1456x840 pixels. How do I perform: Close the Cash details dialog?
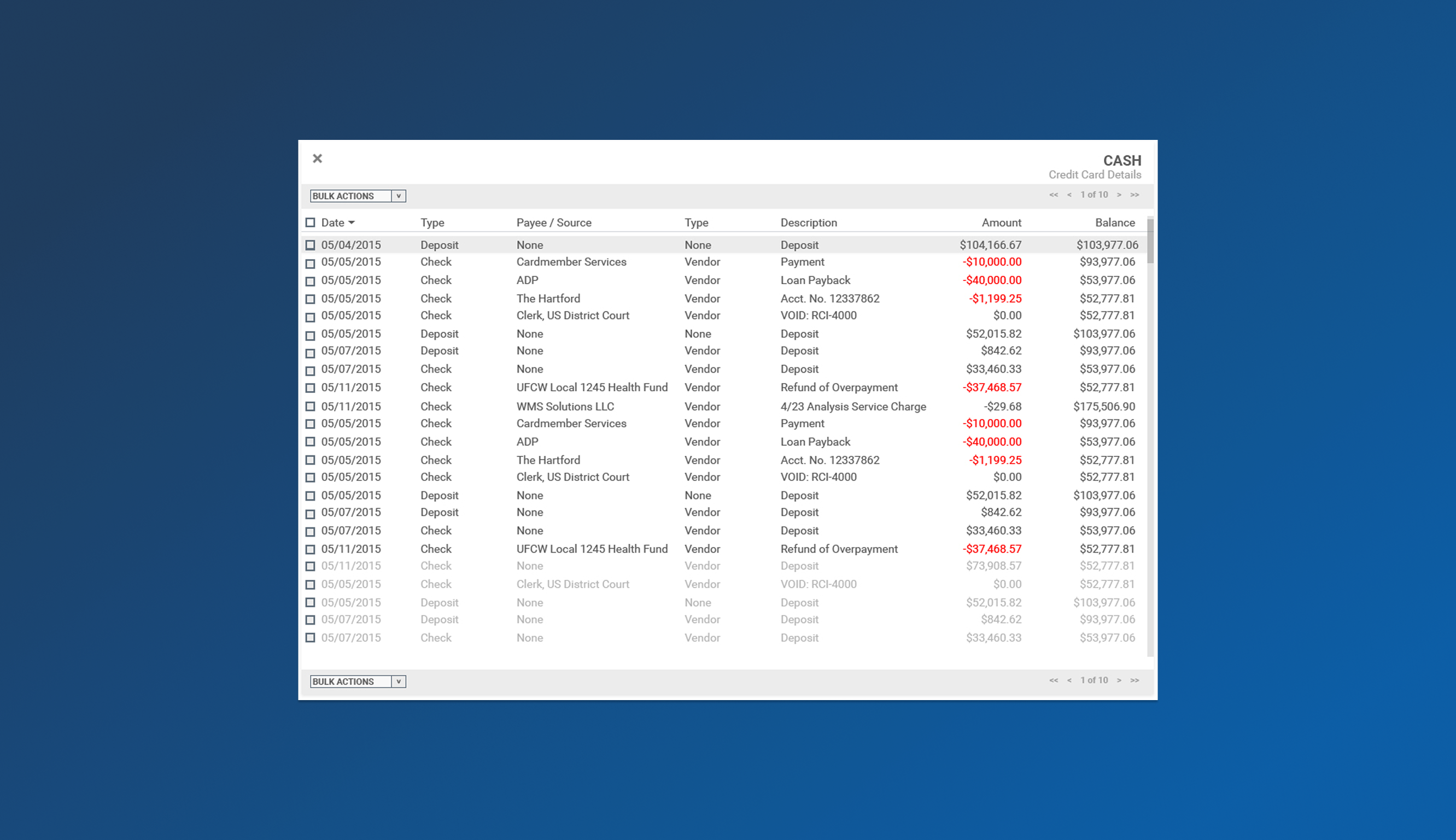click(318, 158)
